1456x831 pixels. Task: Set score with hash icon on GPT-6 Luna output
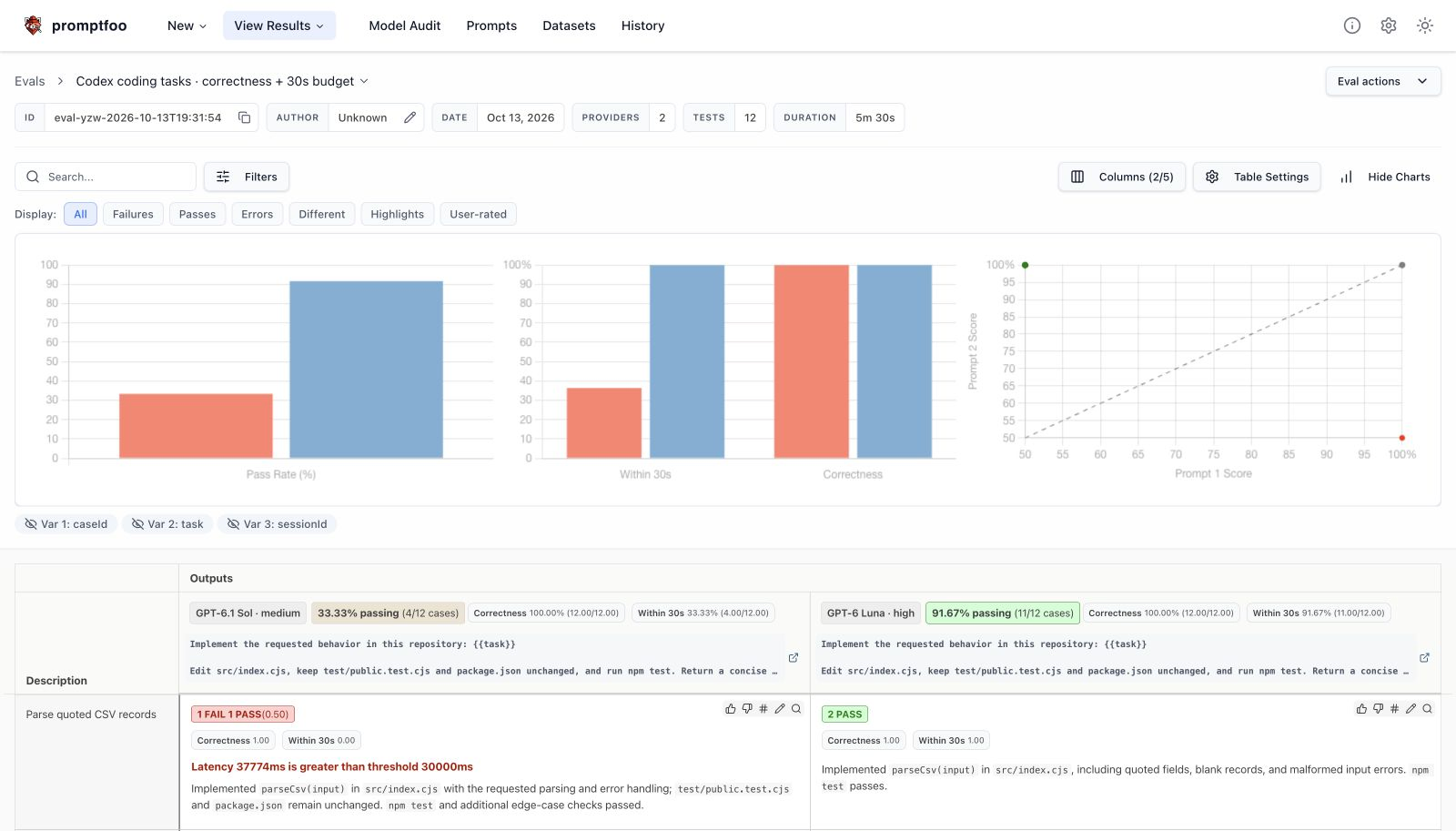pos(1394,708)
